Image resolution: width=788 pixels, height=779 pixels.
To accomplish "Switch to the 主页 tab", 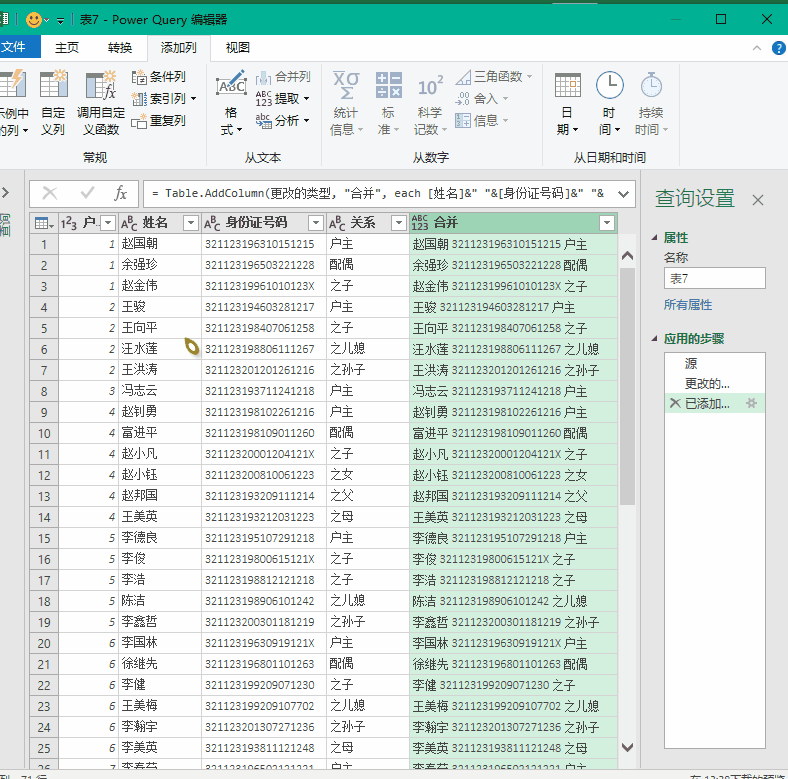I will (67, 48).
